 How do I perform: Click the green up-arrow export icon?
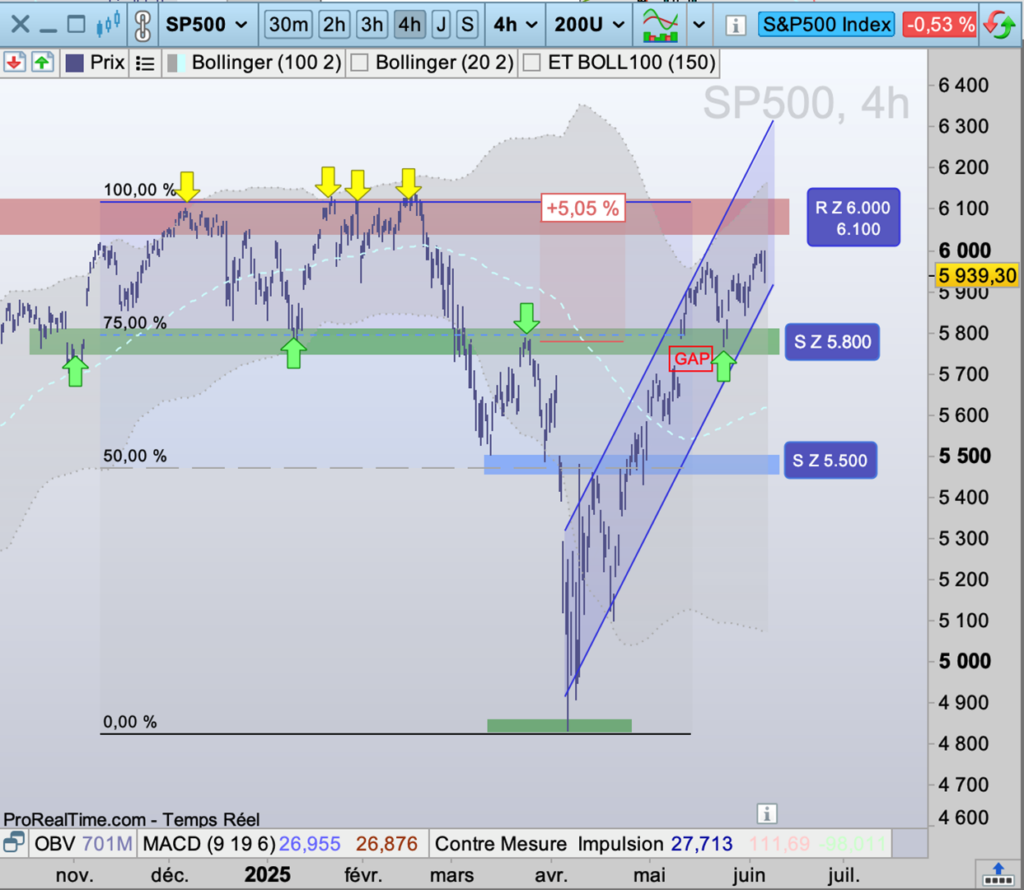pos(42,63)
